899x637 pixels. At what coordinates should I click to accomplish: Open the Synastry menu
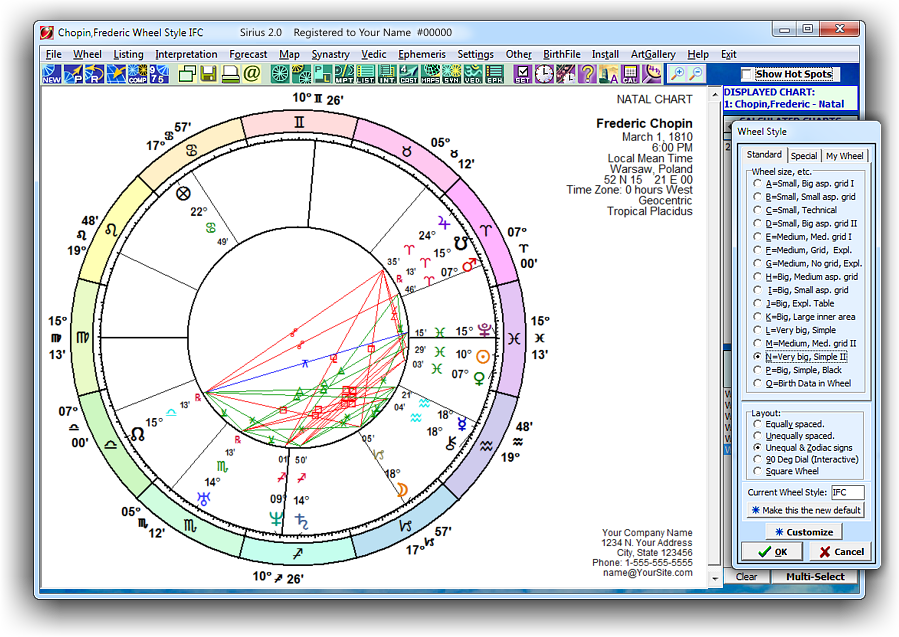tap(330, 54)
